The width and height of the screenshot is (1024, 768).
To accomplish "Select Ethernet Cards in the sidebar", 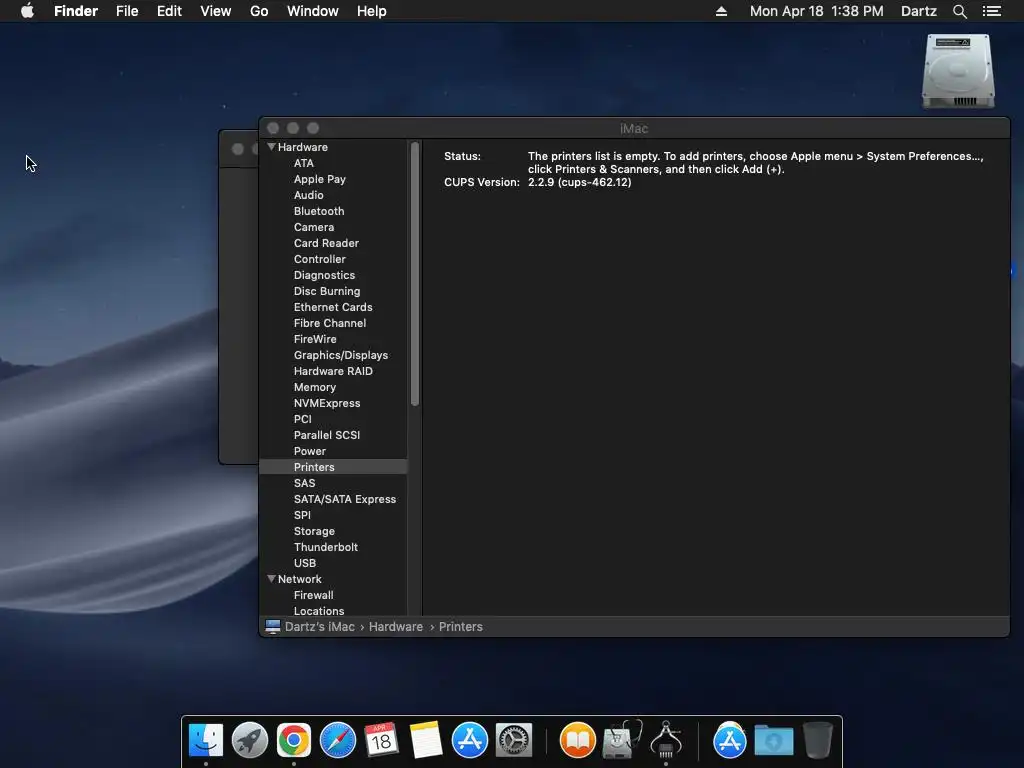I will click(x=333, y=307).
